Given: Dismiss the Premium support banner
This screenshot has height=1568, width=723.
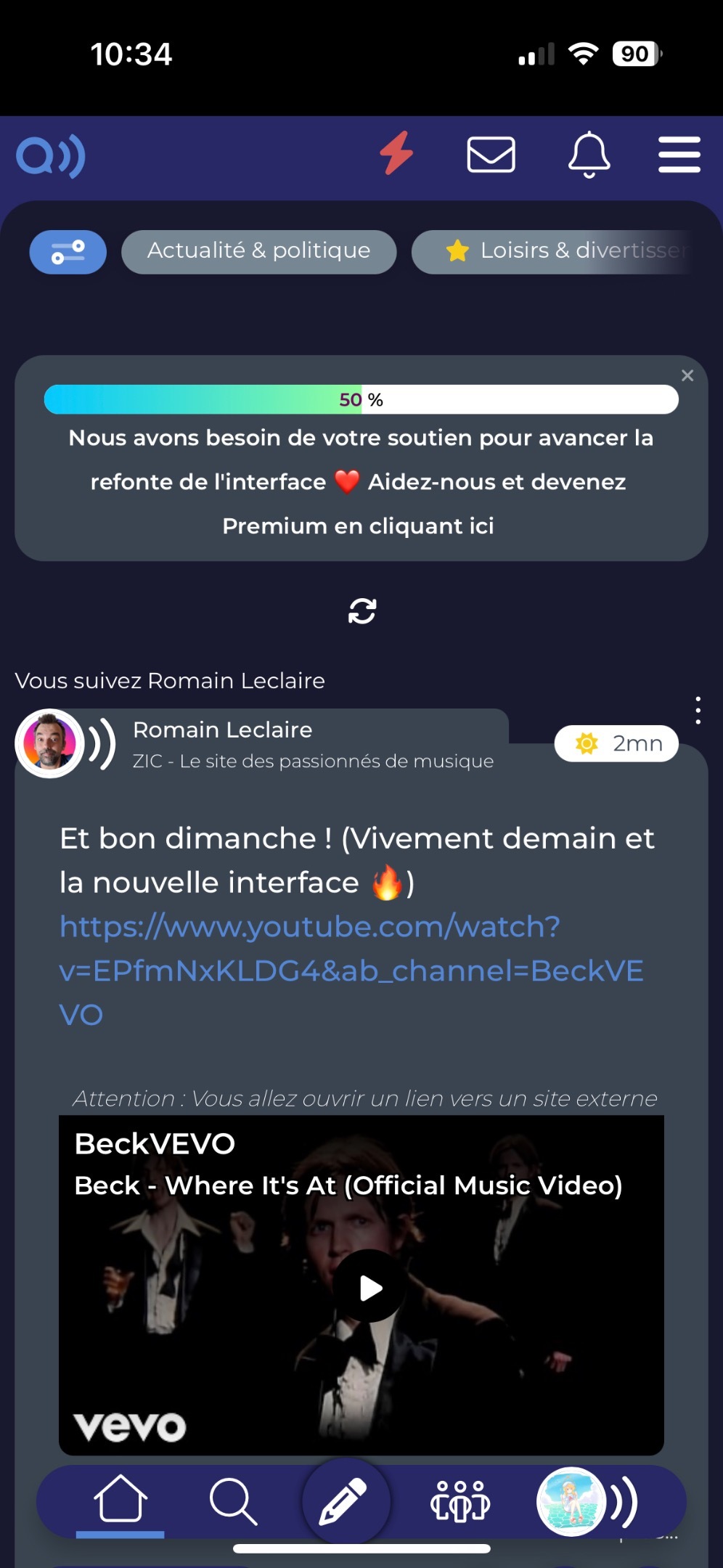Looking at the screenshot, I should click(x=687, y=375).
